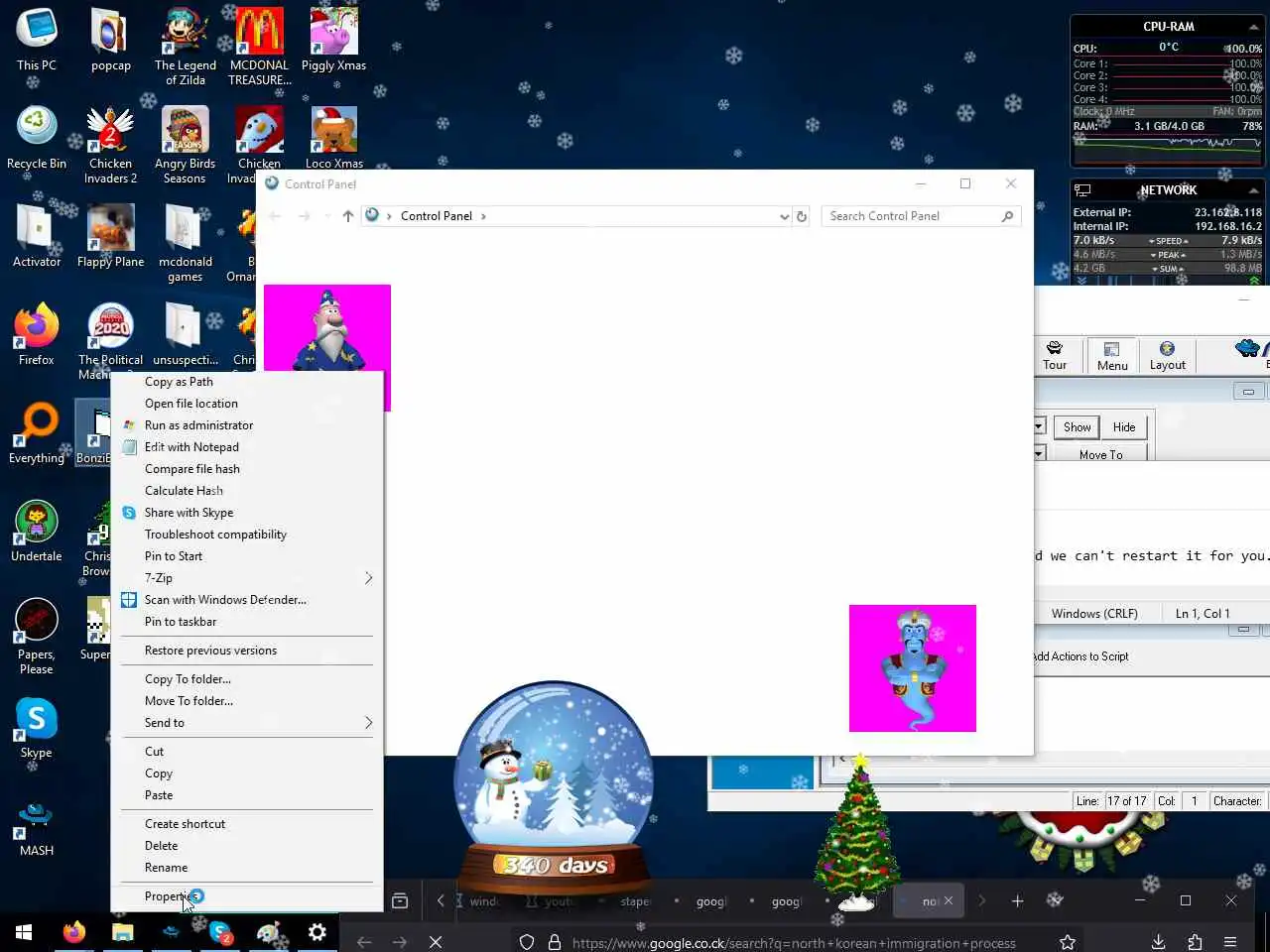Select the Firefox desktop shortcut
The height and width of the screenshot is (952, 1270).
(x=37, y=335)
